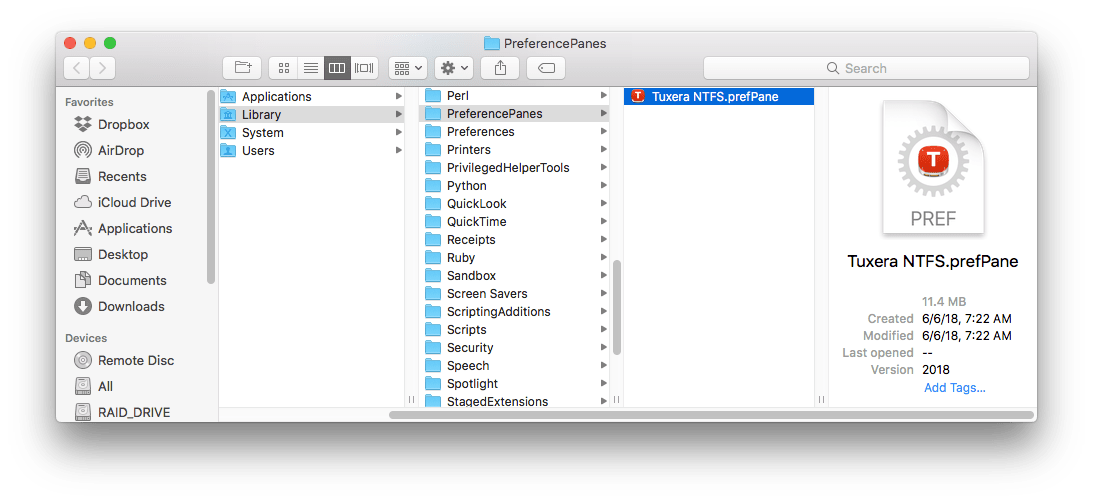This screenshot has height=502, width=1093.
Task: Select the ScriptingAdditions folder
Action: click(x=514, y=312)
